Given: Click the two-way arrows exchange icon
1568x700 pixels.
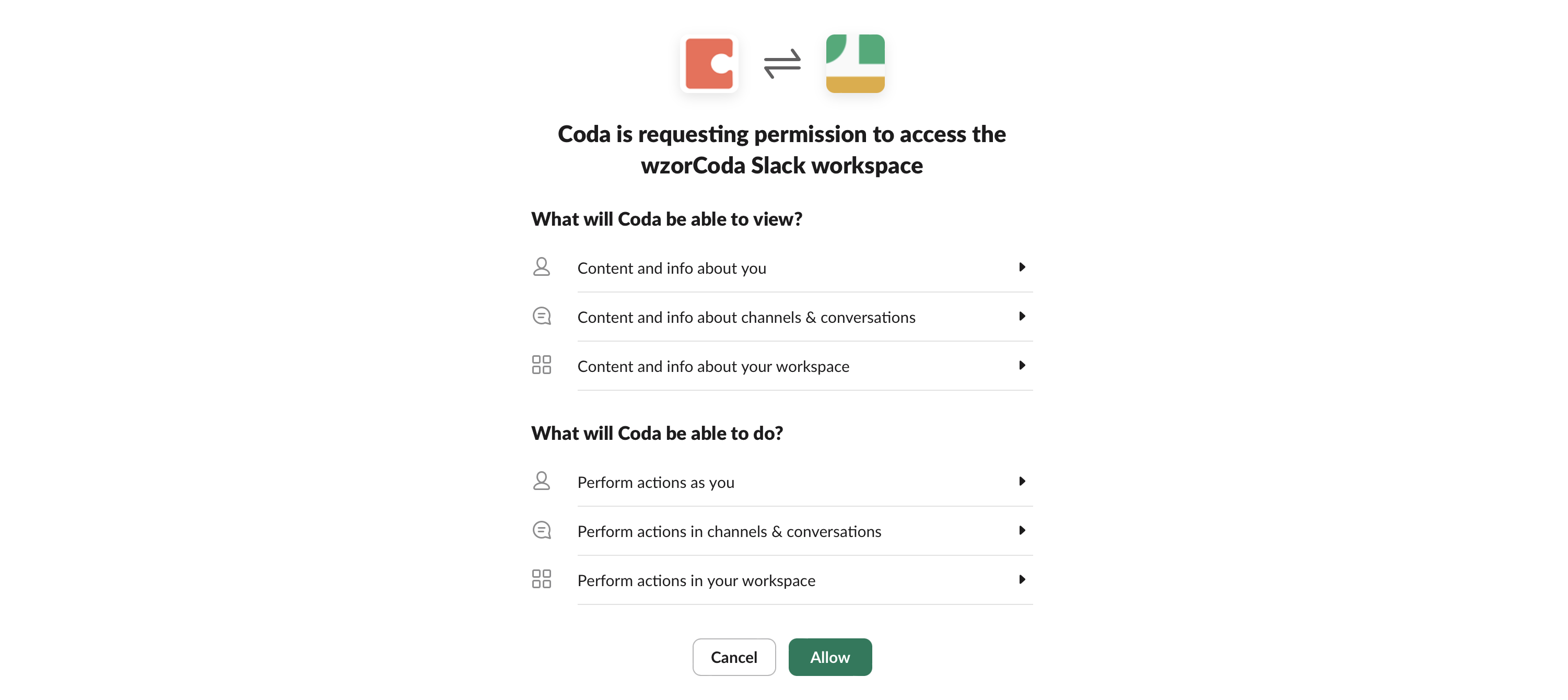Looking at the screenshot, I should click(x=782, y=64).
